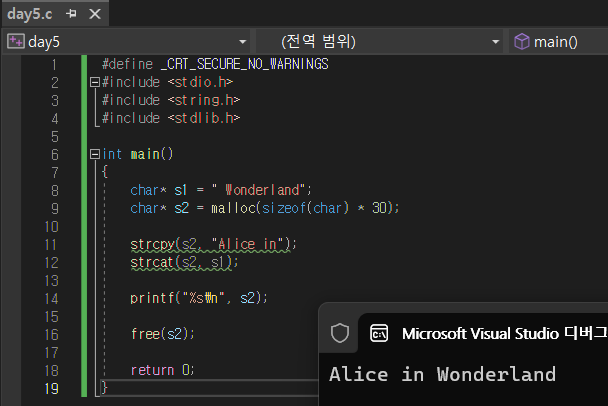This screenshot has width=608, height=406.
Task: Select the Microsoft Visual Studio 디버그 console tab
Action: pos(483,333)
